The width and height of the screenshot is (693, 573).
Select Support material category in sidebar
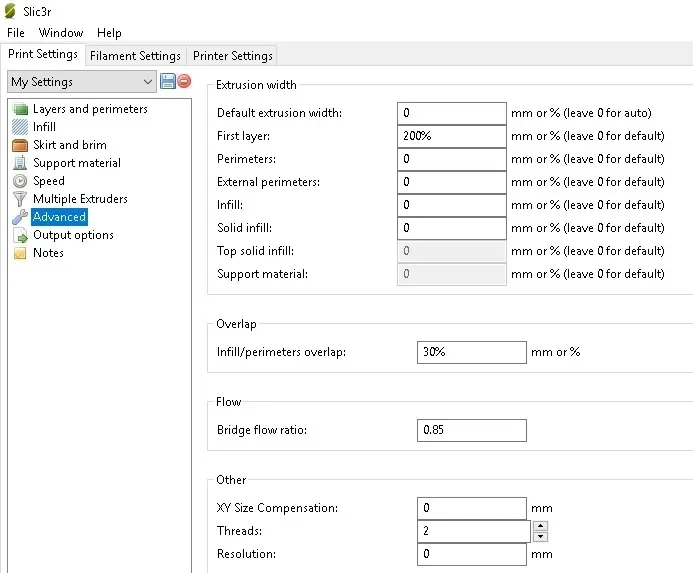[77, 163]
